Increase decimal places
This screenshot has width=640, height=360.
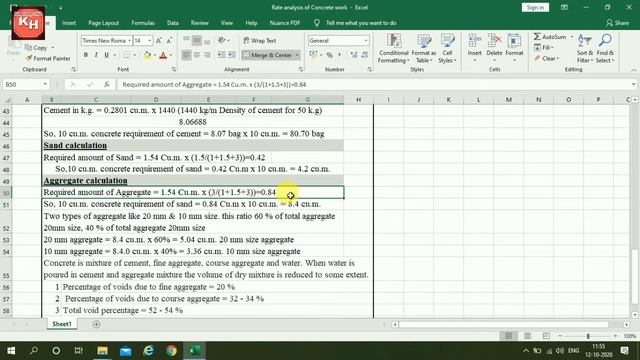click(x=353, y=55)
